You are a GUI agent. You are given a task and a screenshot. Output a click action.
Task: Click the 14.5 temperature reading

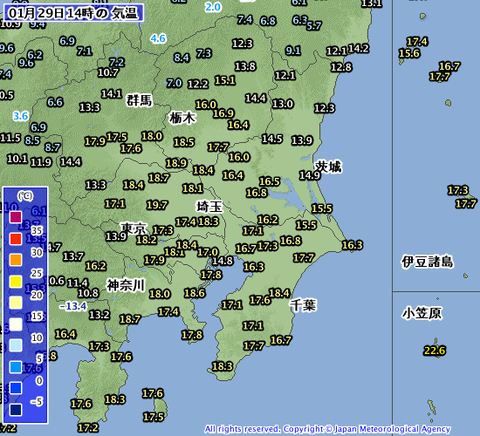click(x=272, y=139)
